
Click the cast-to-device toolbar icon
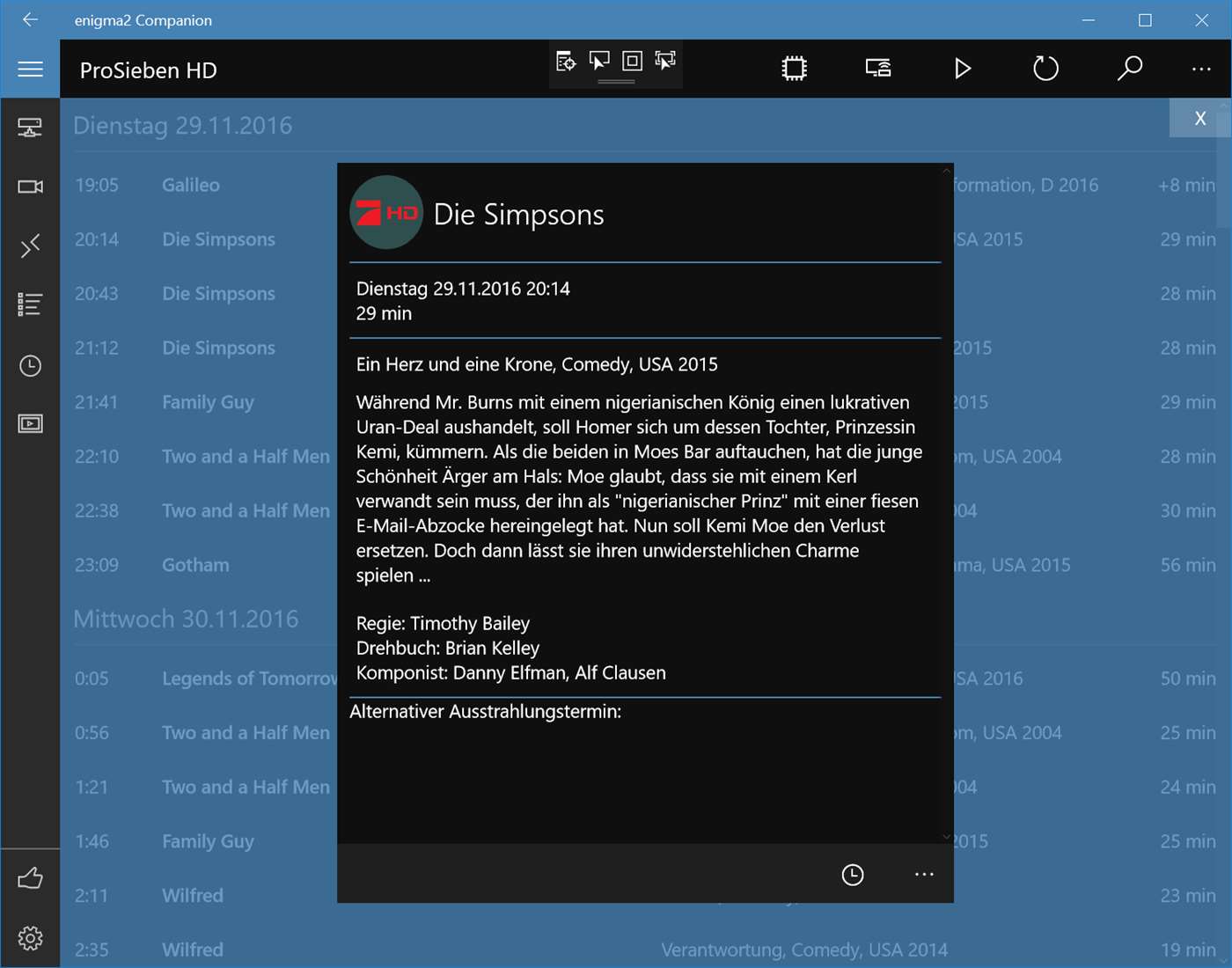pyautogui.click(x=878, y=69)
